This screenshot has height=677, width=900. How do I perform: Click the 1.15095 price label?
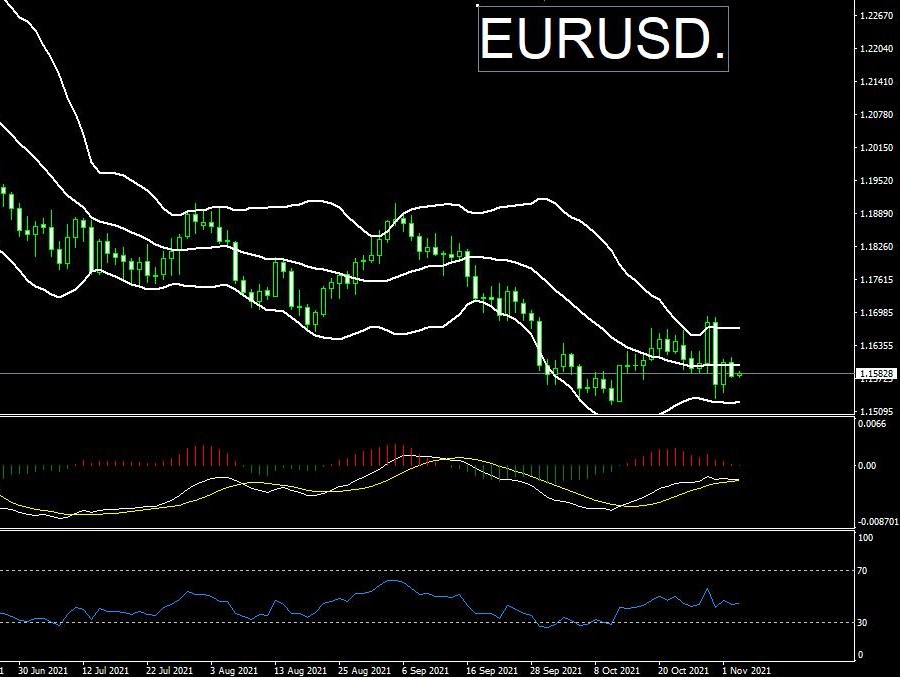coord(876,412)
